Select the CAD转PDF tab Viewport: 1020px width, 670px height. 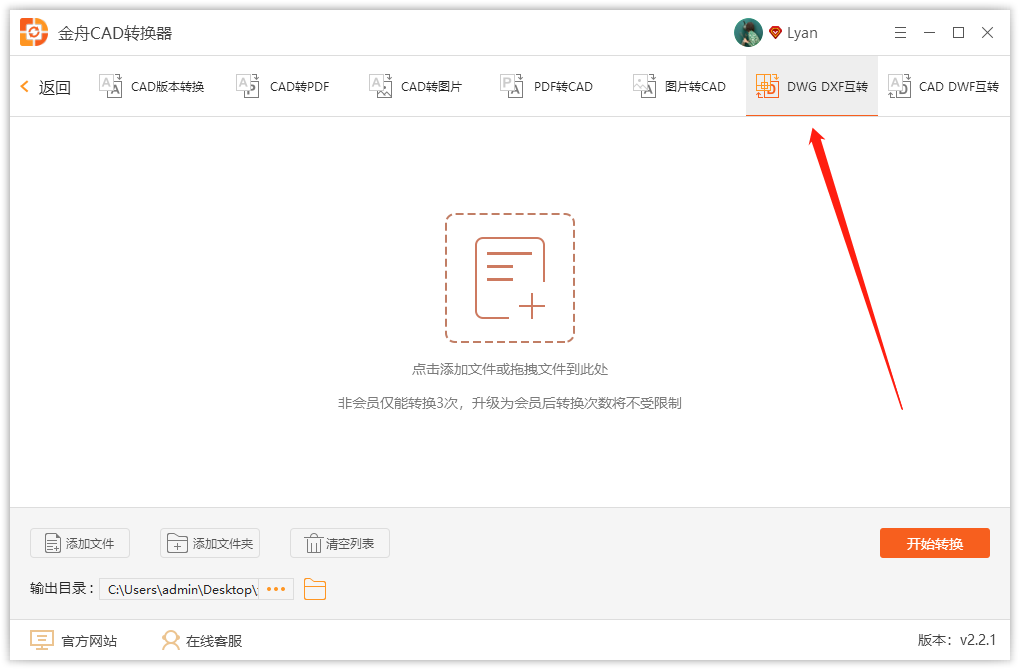[x=283, y=87]
